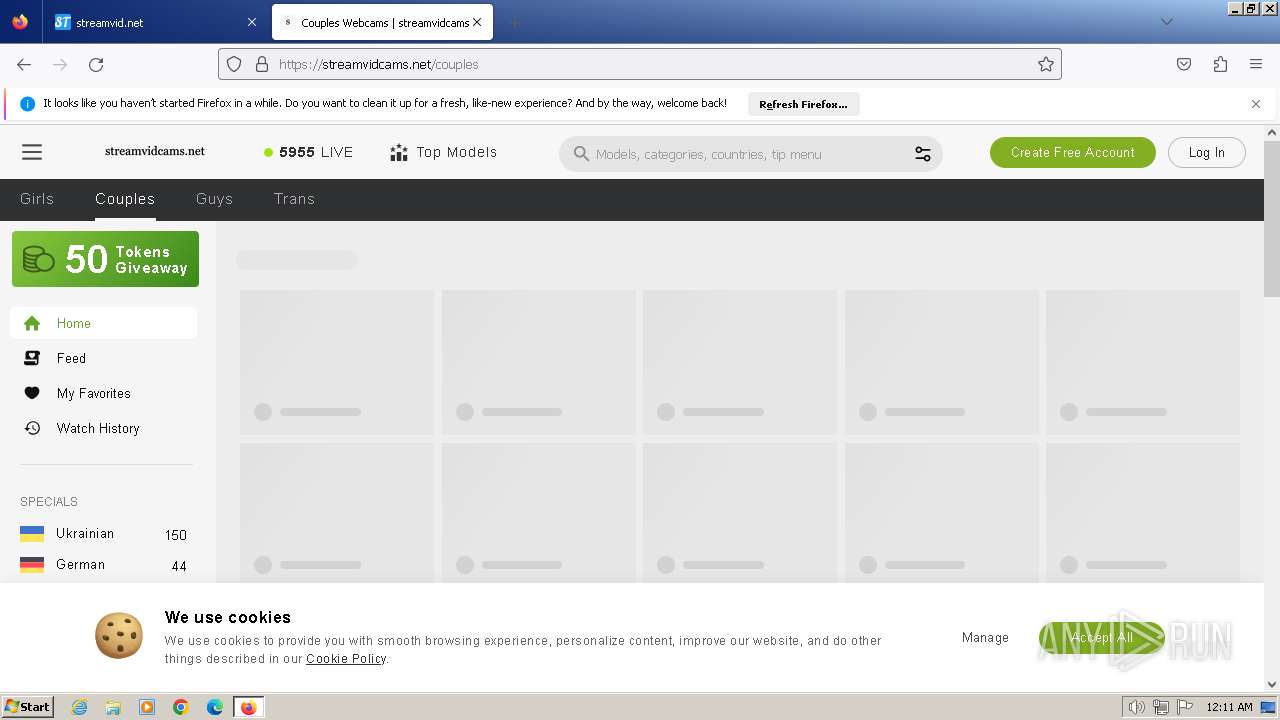Focus the models search field
Screen dimensions: 1280x720
coord(750,154)
